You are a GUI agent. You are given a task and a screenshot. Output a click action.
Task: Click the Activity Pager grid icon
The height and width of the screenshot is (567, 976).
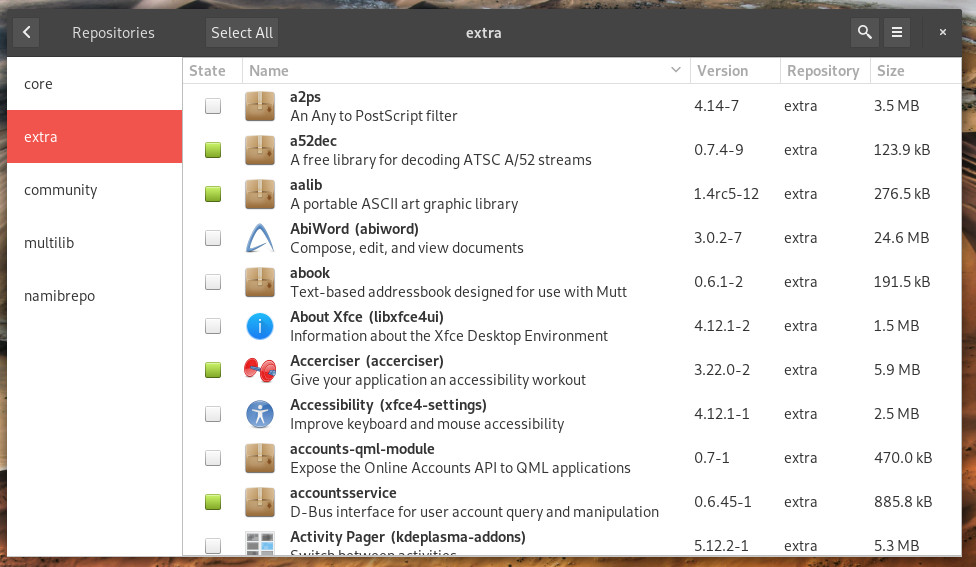(x=260, y=543)
